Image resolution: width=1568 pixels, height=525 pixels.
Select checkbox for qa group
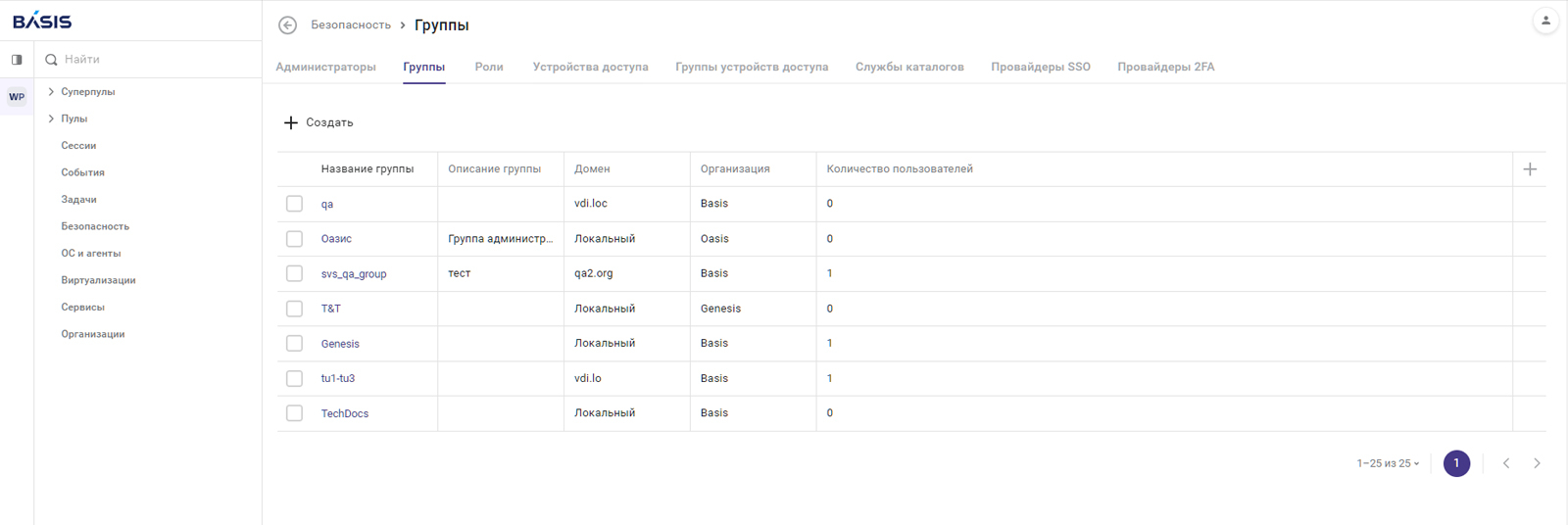tap(294, 204)
